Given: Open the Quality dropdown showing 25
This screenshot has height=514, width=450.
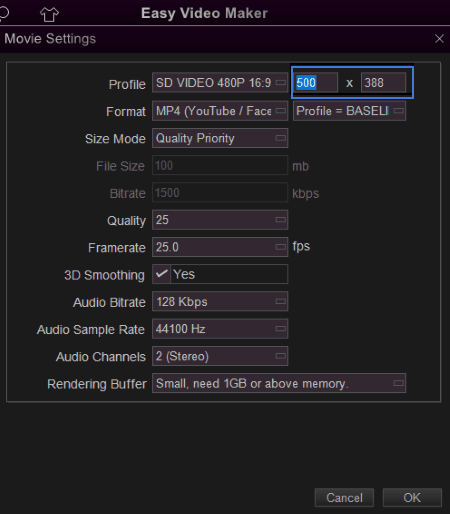Looking at the screenshot, I should [x=220, y=220].
